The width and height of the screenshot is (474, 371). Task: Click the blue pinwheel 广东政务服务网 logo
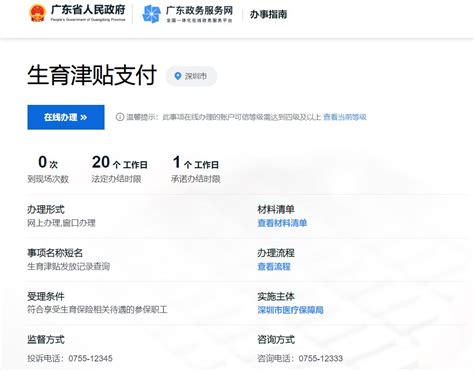[152, 14]
